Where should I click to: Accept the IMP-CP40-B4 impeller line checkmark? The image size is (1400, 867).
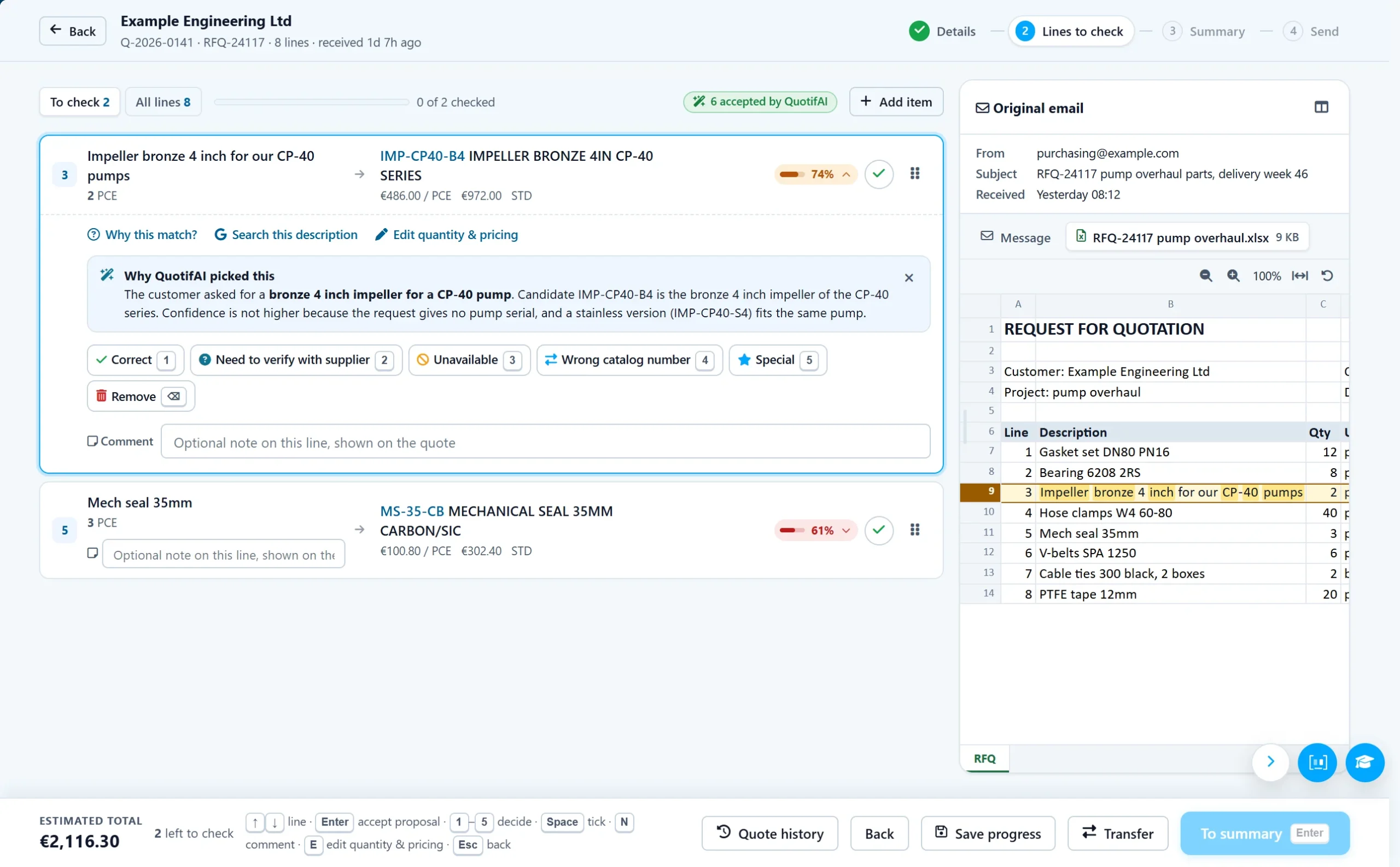878,174
